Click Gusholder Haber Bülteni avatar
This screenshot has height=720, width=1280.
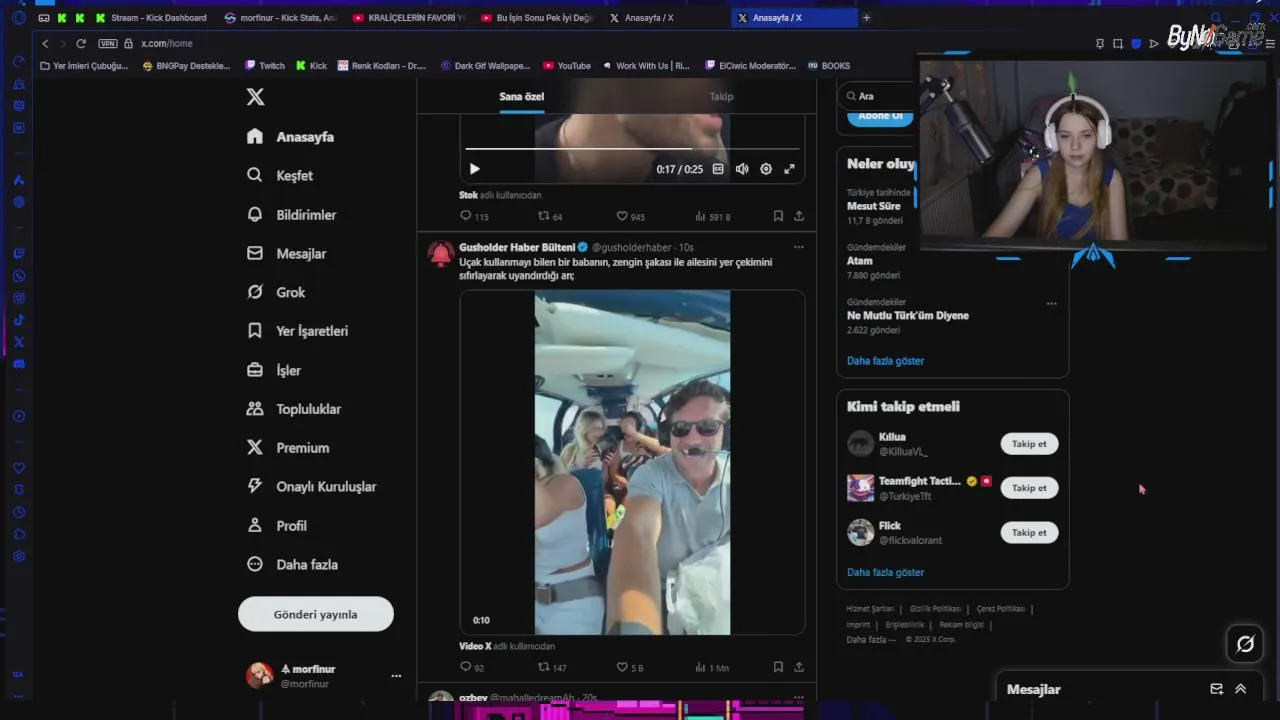coord(441,254)
